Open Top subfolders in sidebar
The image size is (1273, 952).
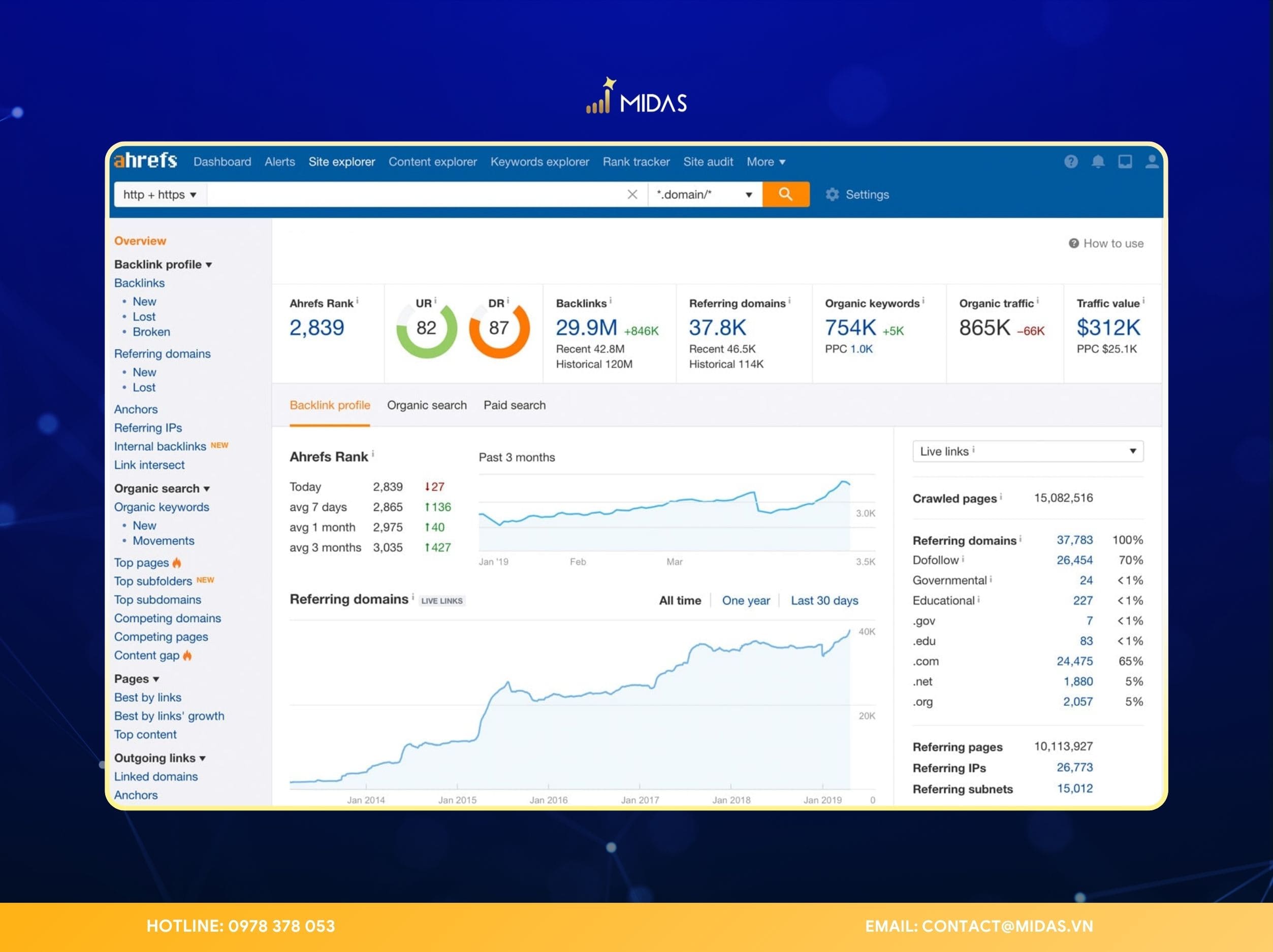point(153,581)
